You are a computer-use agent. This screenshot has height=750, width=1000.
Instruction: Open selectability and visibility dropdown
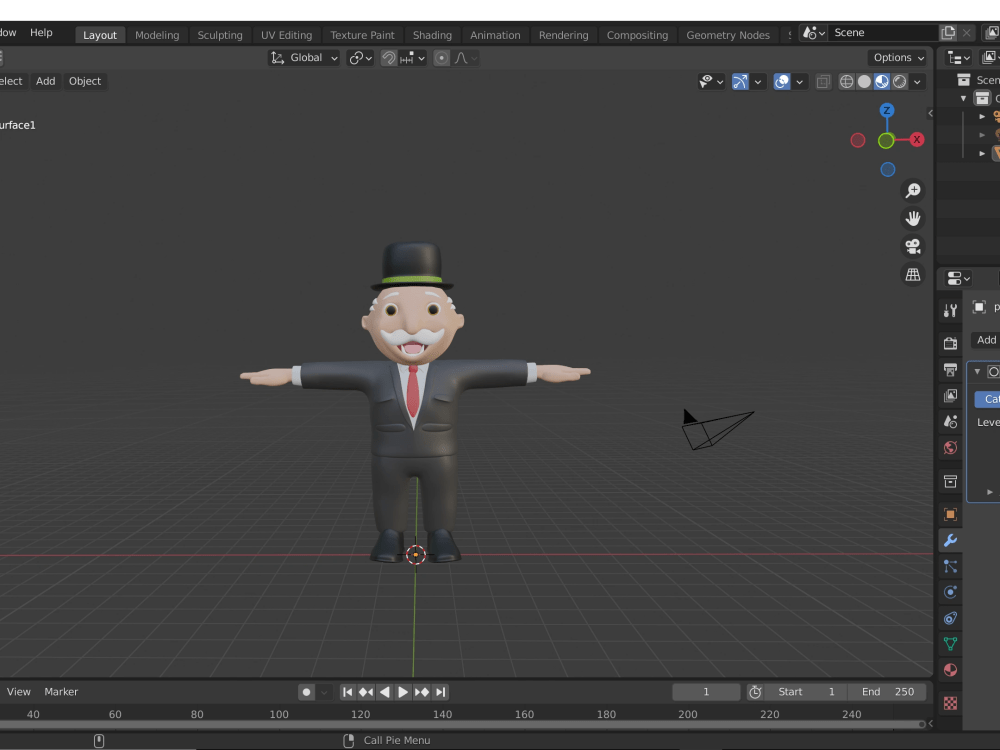point(711,82)
